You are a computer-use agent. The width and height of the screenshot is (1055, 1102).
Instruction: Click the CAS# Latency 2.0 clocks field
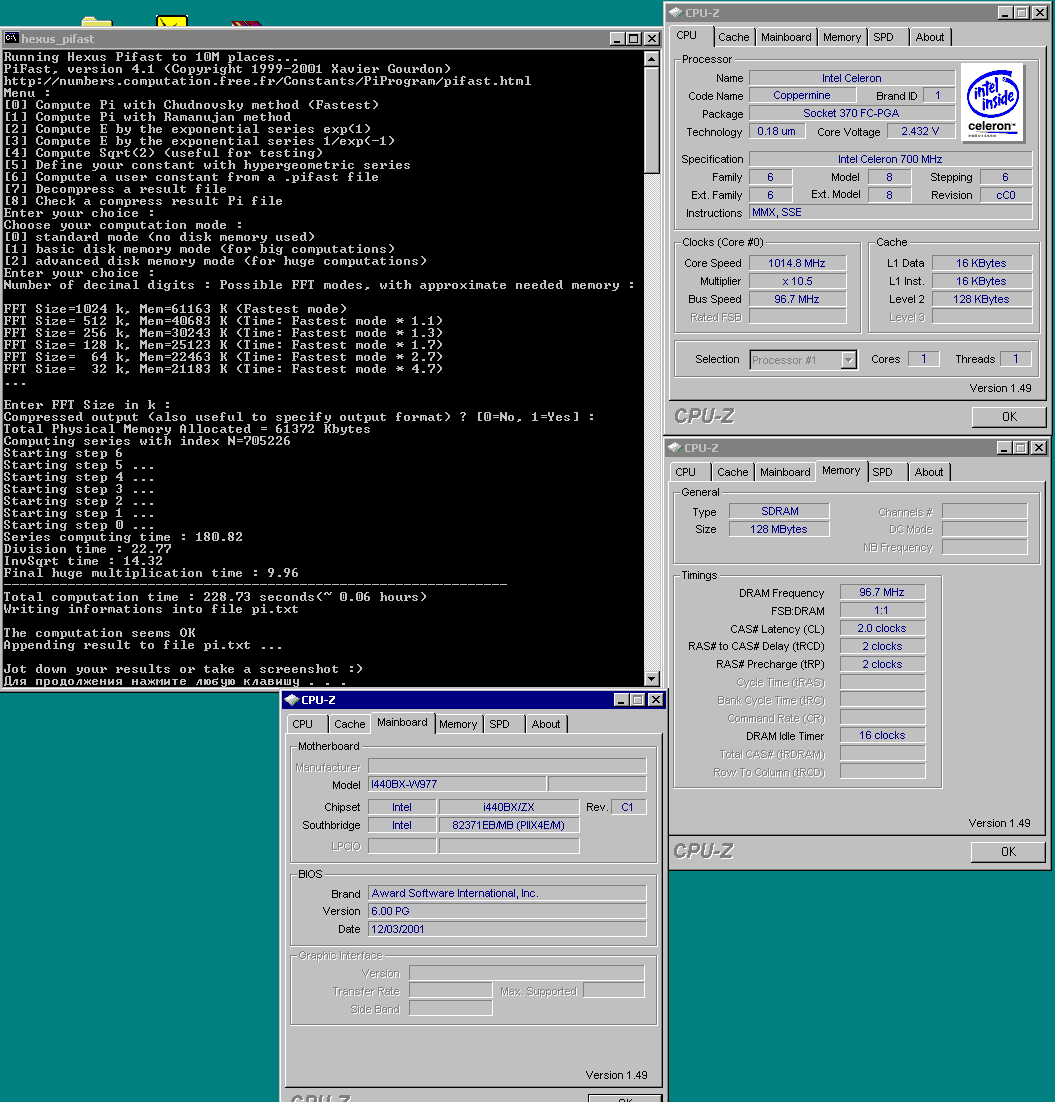[882, 628]
